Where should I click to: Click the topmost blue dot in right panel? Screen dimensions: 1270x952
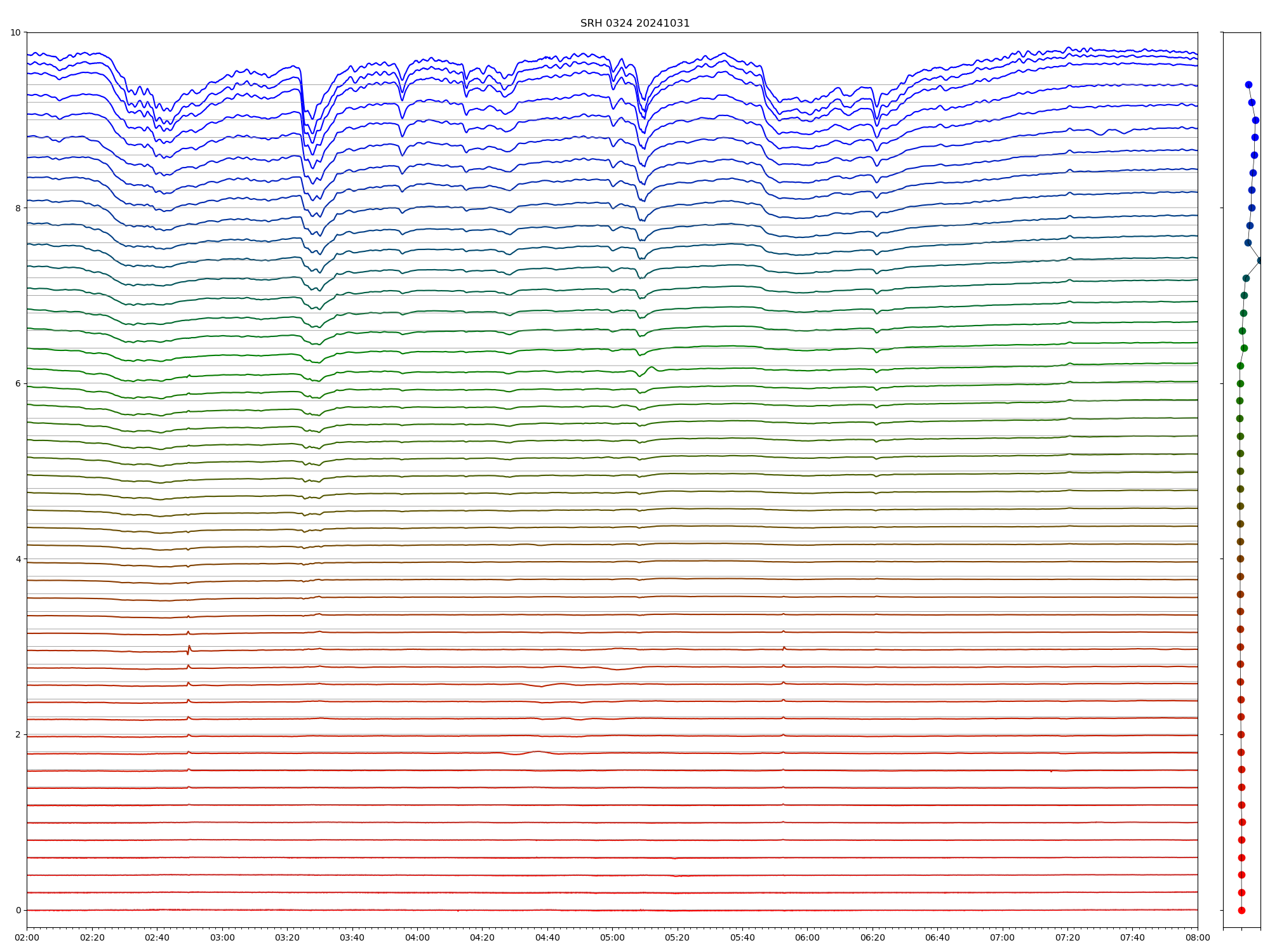1248,84
